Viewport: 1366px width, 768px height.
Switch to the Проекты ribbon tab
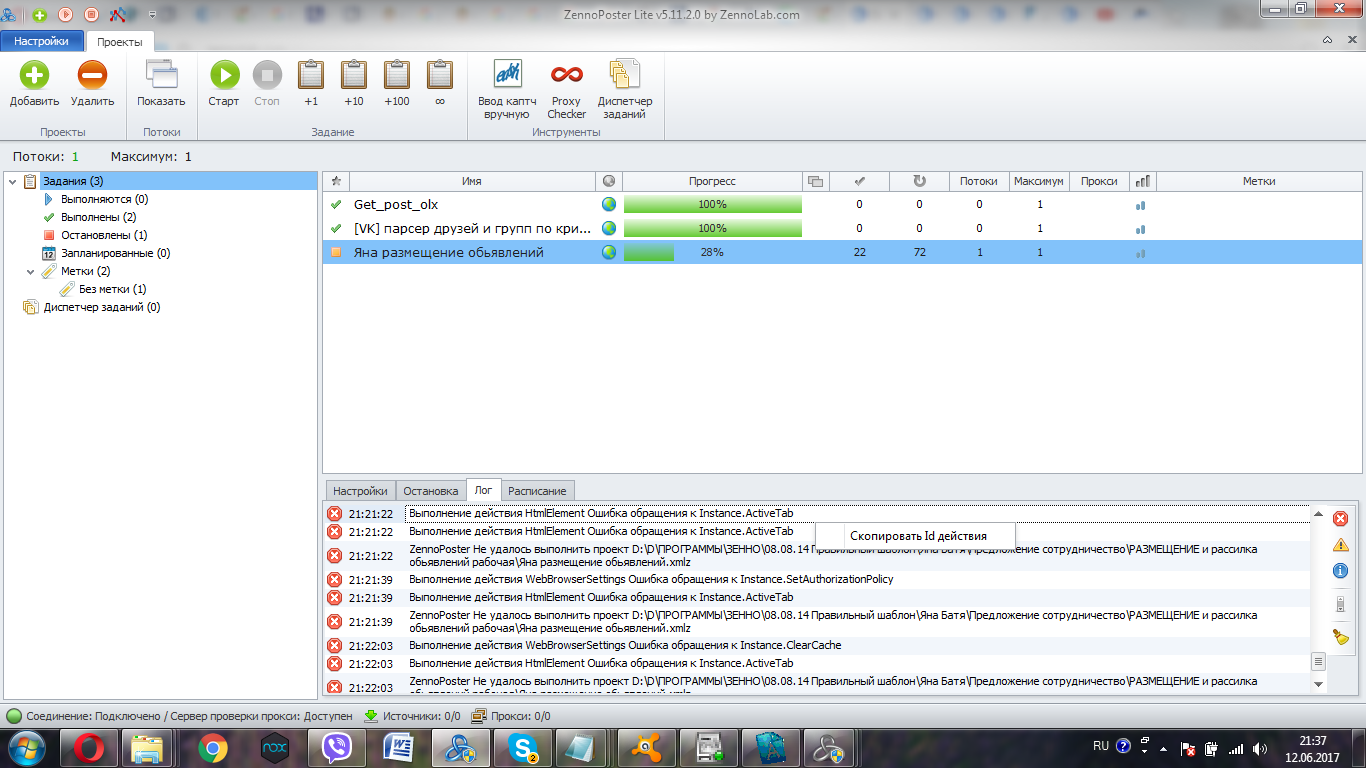120,42
